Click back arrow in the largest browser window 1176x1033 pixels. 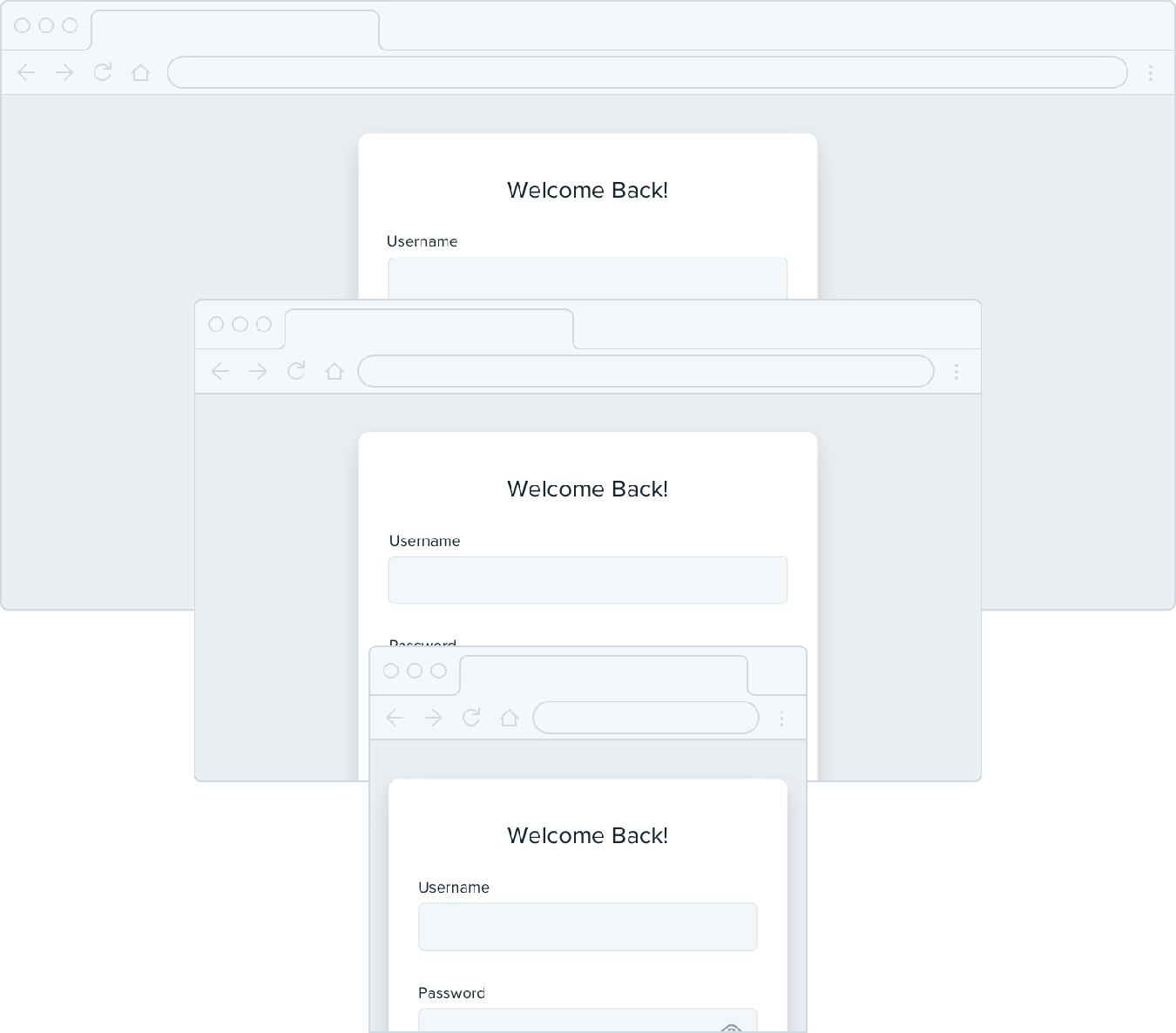(26, 72)
